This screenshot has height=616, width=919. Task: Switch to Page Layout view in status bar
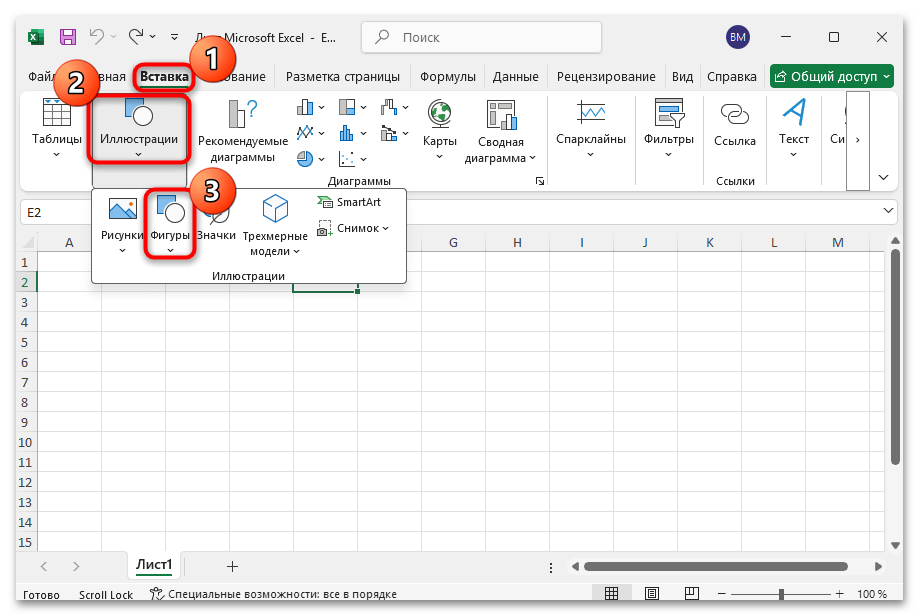click(651, 592)
